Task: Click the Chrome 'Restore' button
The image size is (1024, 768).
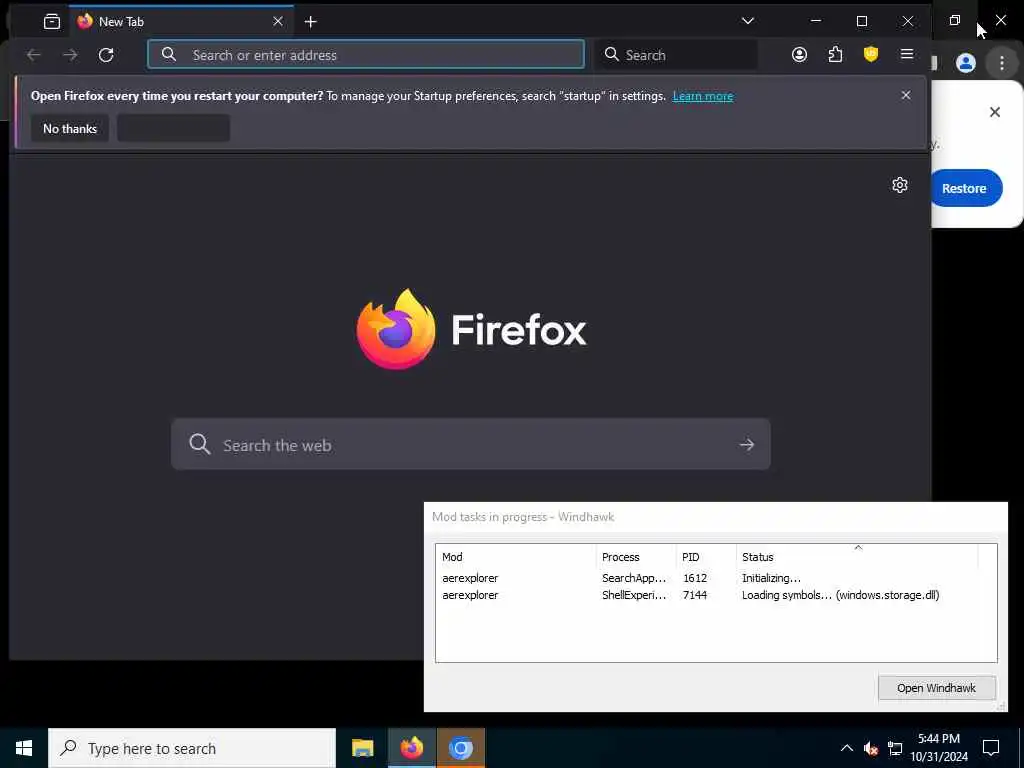Action: coord(967,188)
